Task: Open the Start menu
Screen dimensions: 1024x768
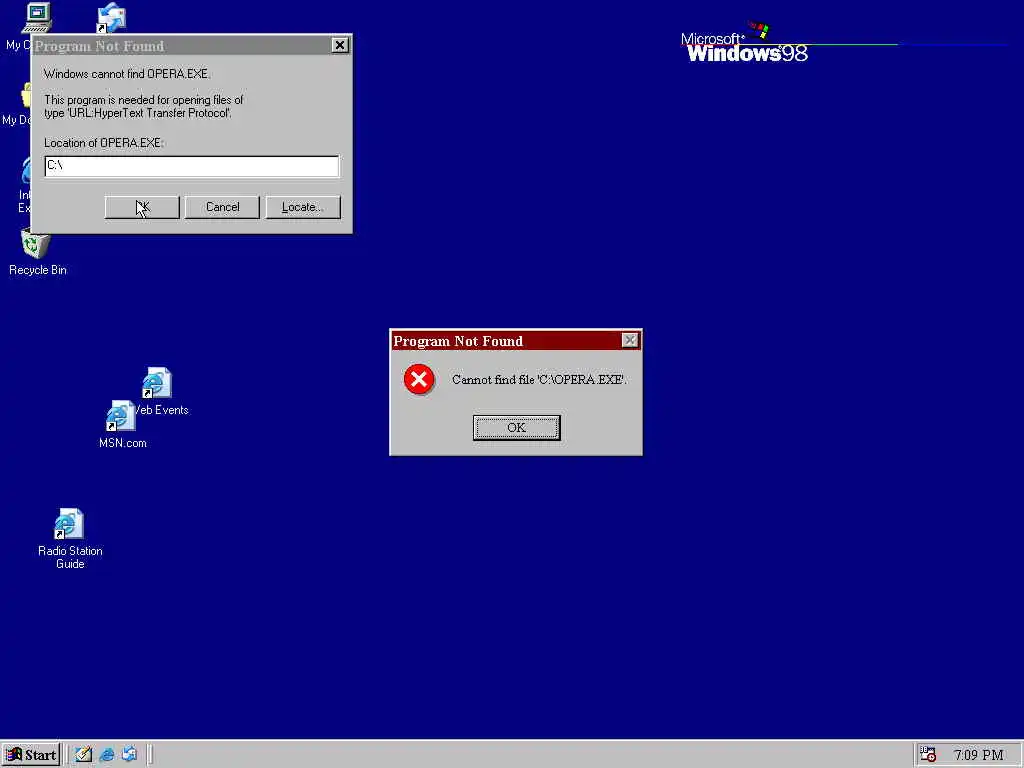Action: pos(31,755)
